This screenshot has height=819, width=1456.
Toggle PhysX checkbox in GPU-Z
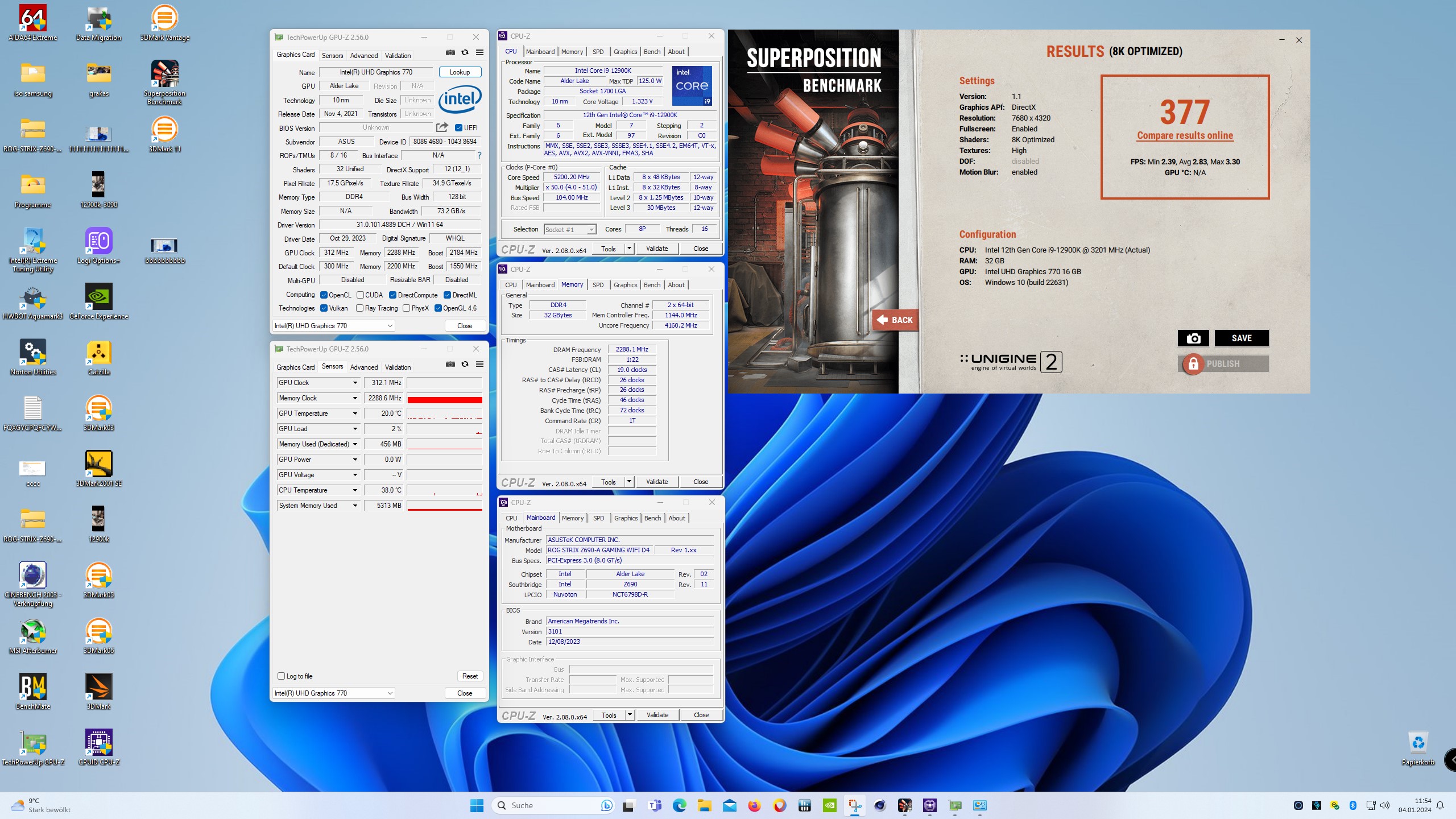(406, 308)
